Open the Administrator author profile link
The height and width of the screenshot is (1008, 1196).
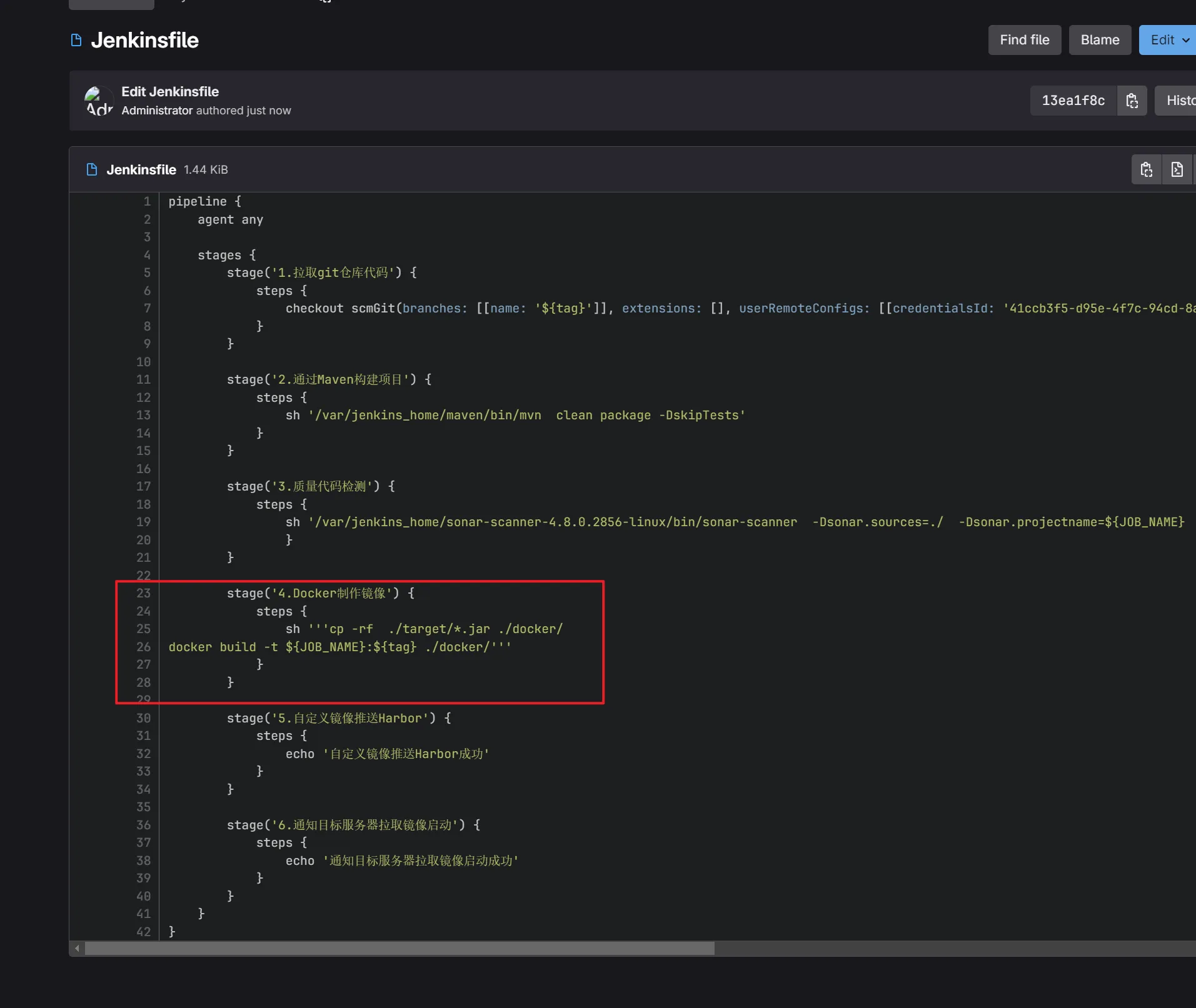click(157, 111)
